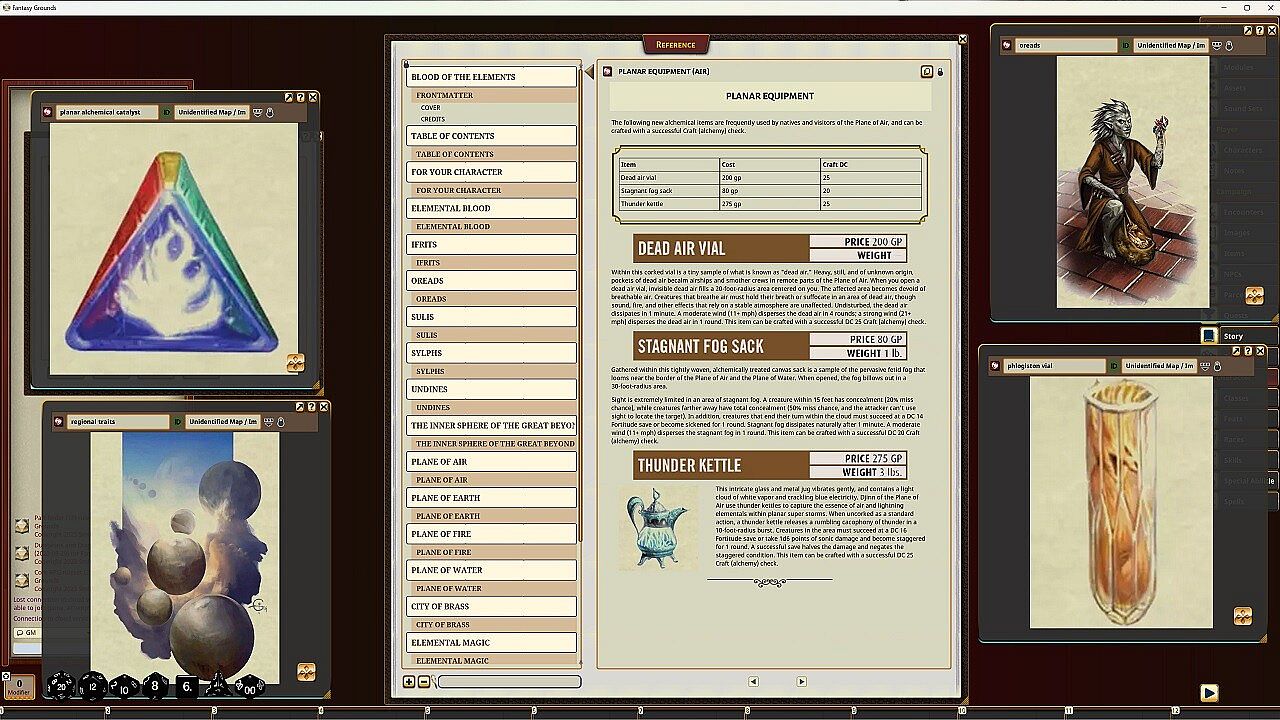Select the GM chat mode button
This screenshot has height=720, width=1280.
pyautogui.click(x=26, y=633)
